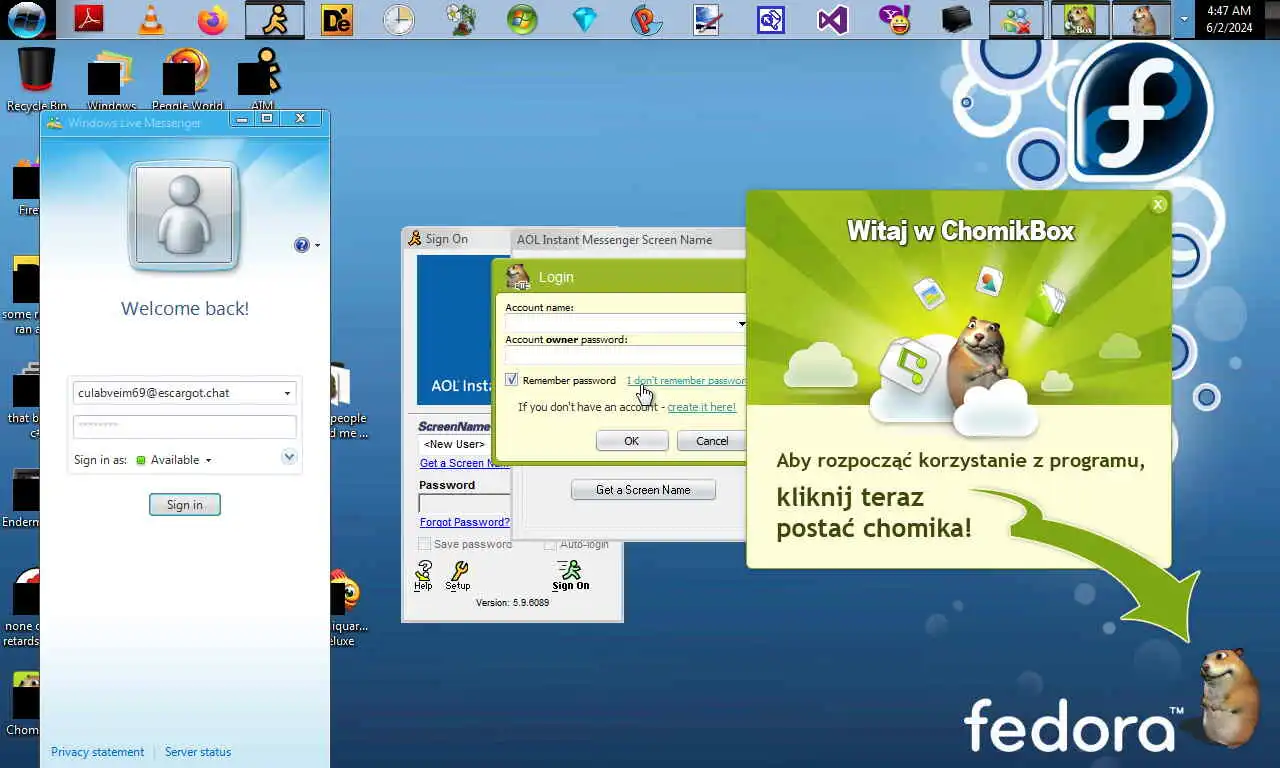This screenshot has width=1280, height=768.
Task: Uncheck Remember password in Login dialog
Action: (512, 380)
